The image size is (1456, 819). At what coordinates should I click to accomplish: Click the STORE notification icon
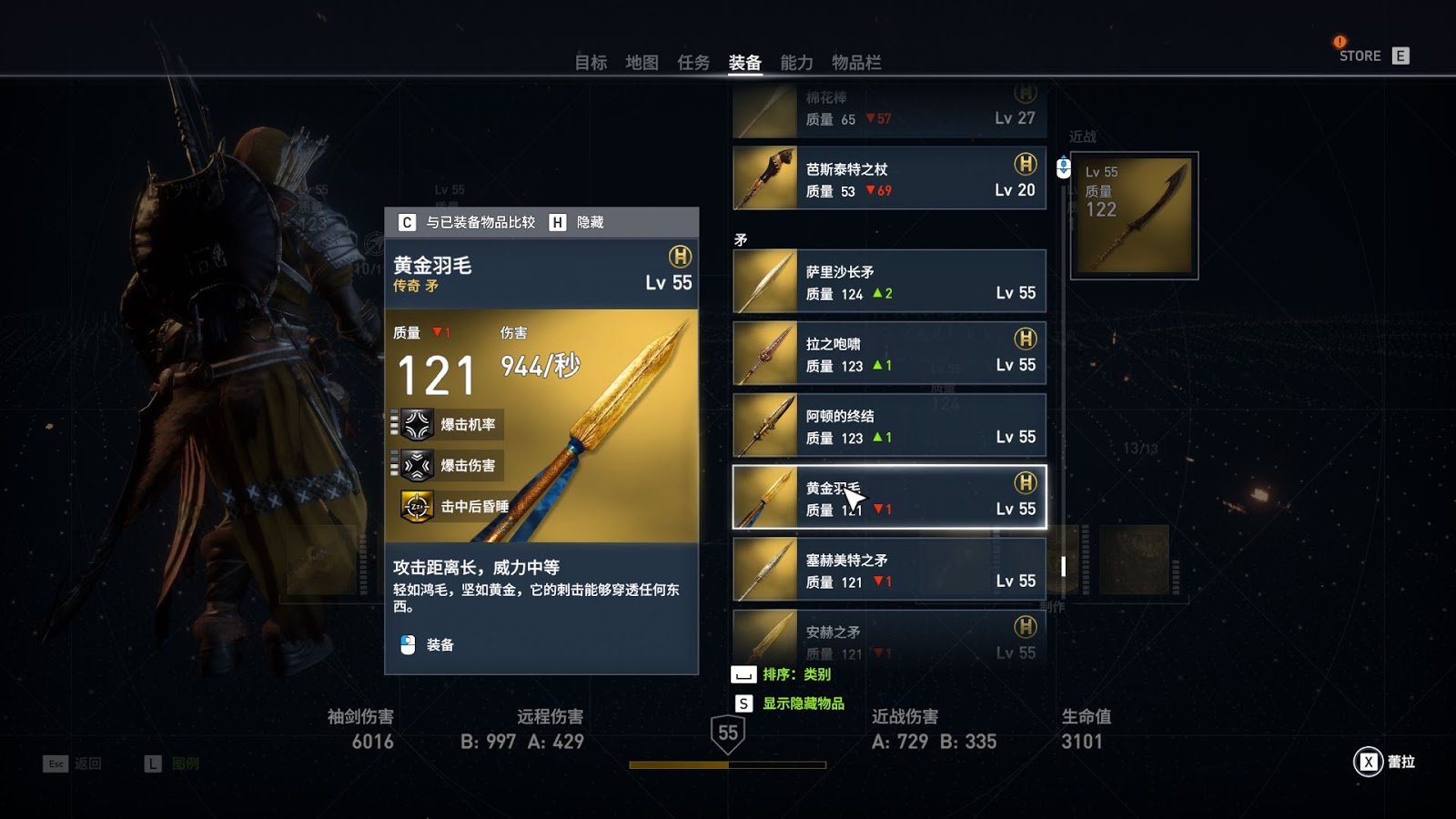1340,42
